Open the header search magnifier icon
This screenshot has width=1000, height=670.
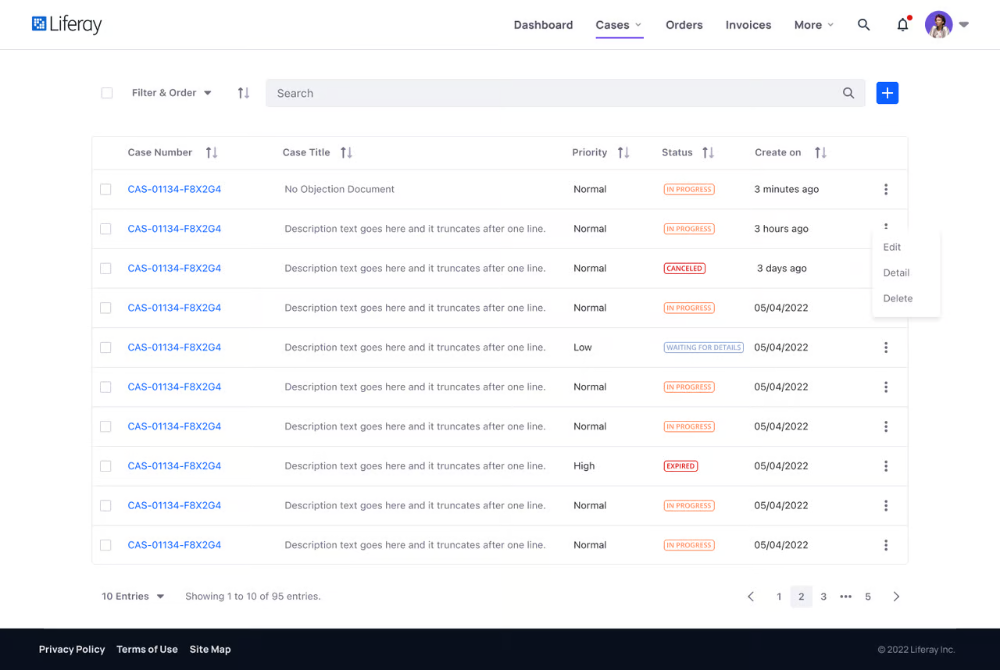pyautogui.click(x=864, y=25)
